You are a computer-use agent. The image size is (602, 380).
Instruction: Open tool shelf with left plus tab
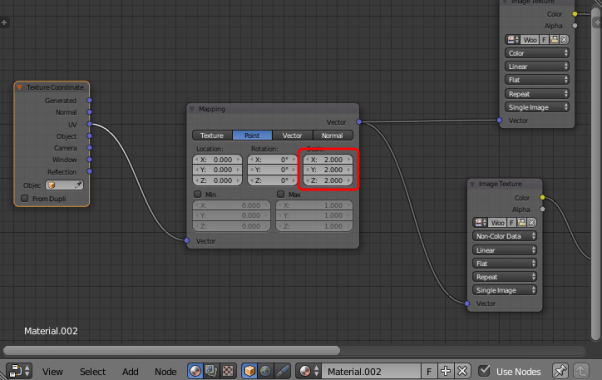4,23
